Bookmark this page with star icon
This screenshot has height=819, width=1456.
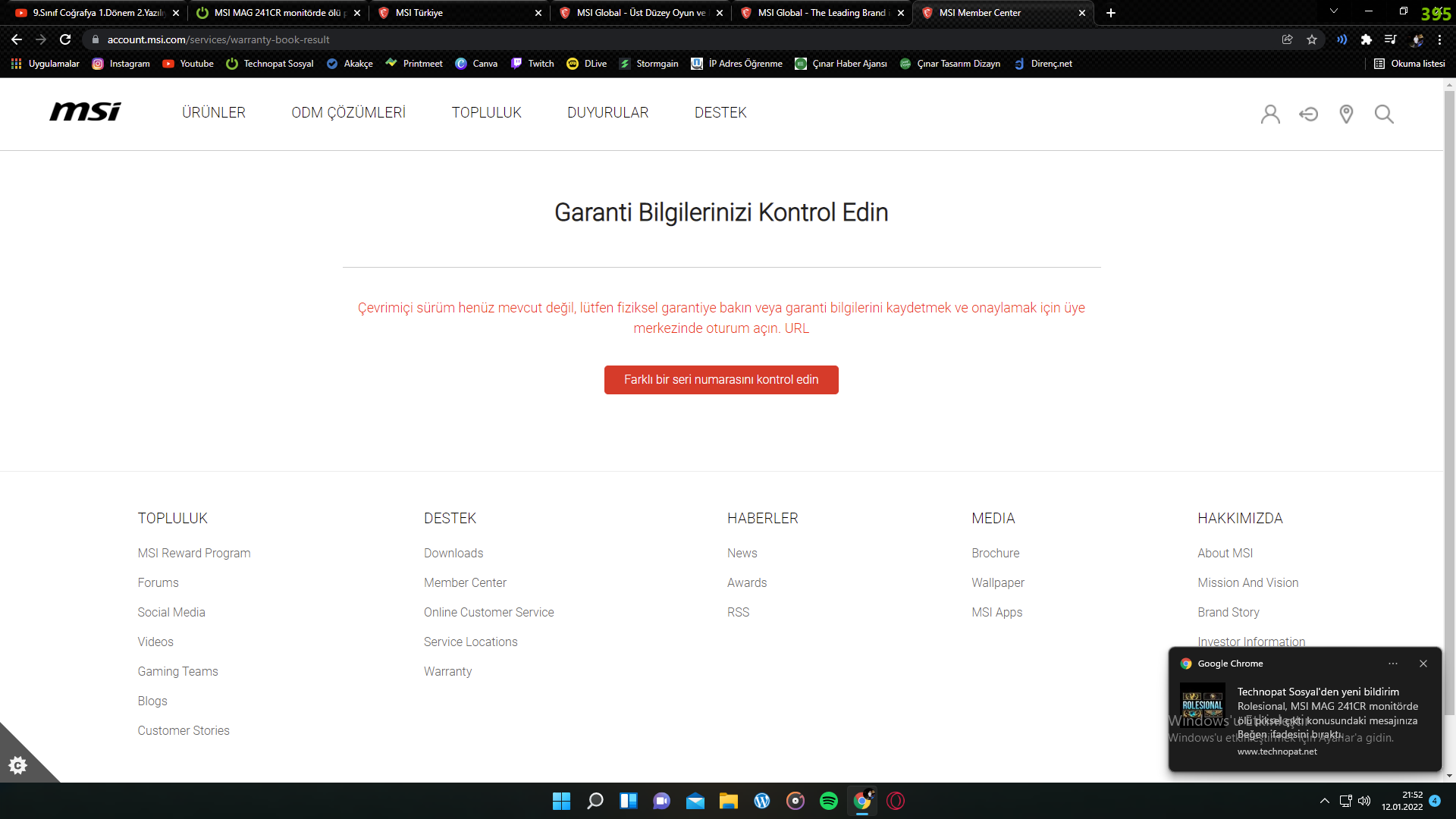1312,39
